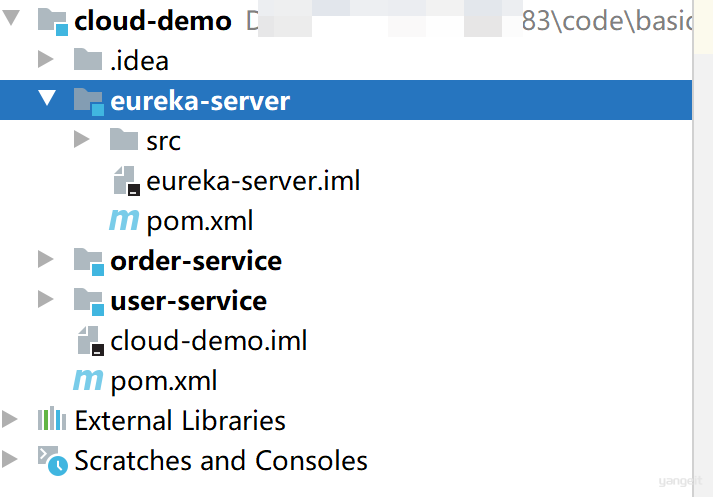
Task: Collapse the eureka-server module arrow
Action: click(47, 97)
